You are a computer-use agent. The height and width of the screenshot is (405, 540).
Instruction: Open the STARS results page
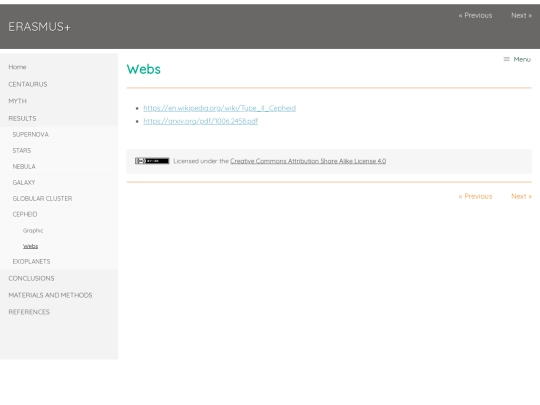[22, 150]
